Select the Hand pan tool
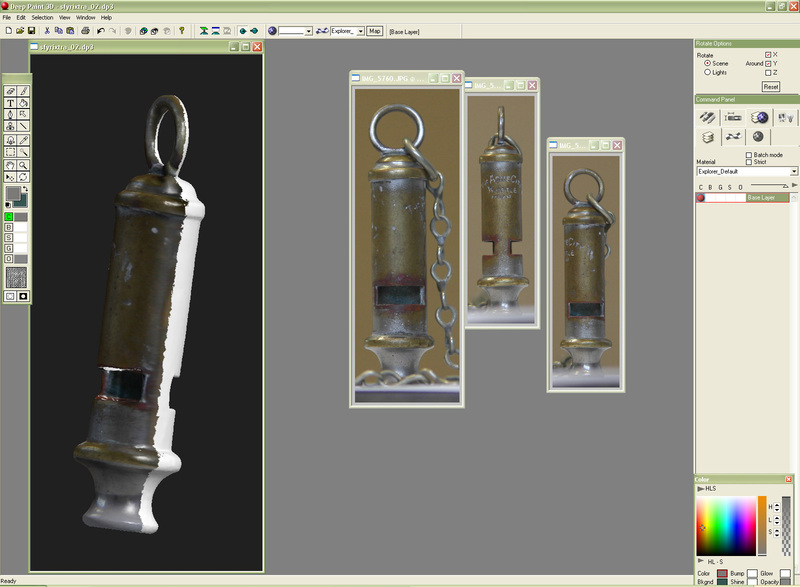Screen dimensions: 800x587 (x=11, y=165)
